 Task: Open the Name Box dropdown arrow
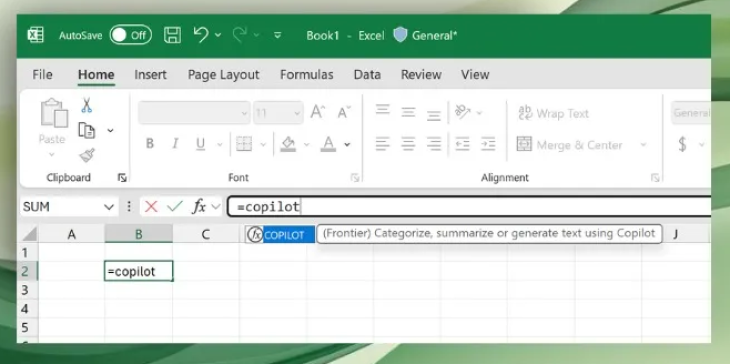tap(108, 207)
